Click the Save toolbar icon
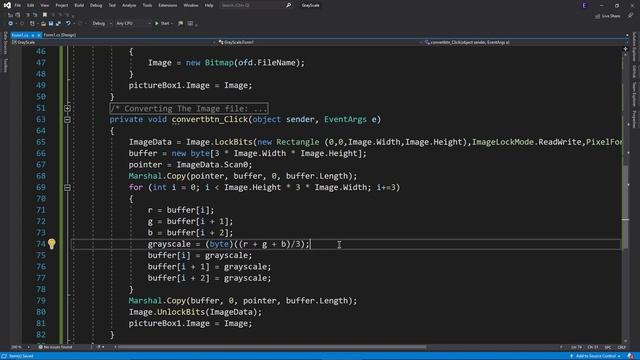Image resolution: width=640 pixels, height=360 pixels. [51, 24]
